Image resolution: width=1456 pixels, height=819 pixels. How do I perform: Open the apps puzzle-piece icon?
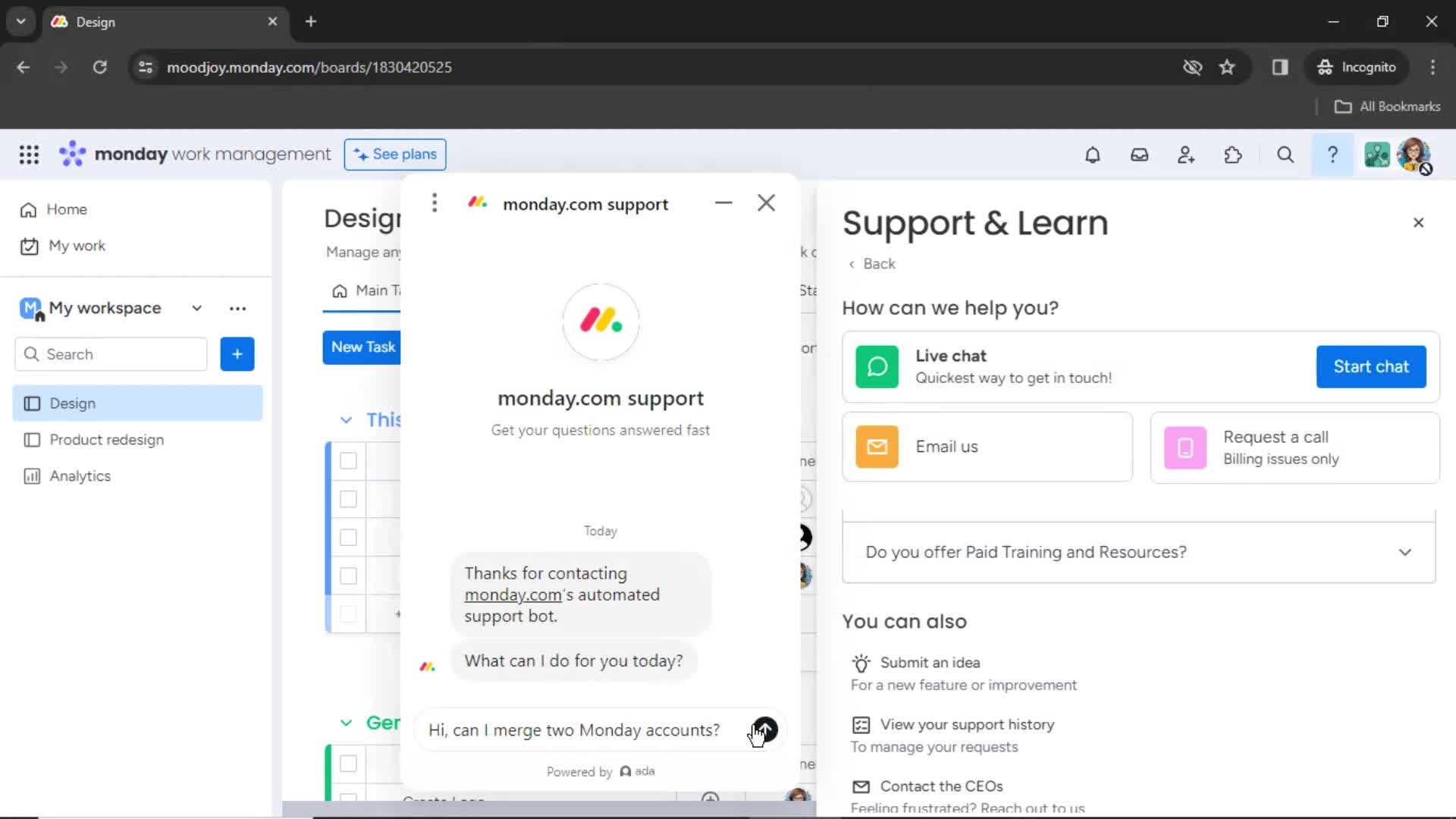pyautogui.click(x=1233, y=155)
